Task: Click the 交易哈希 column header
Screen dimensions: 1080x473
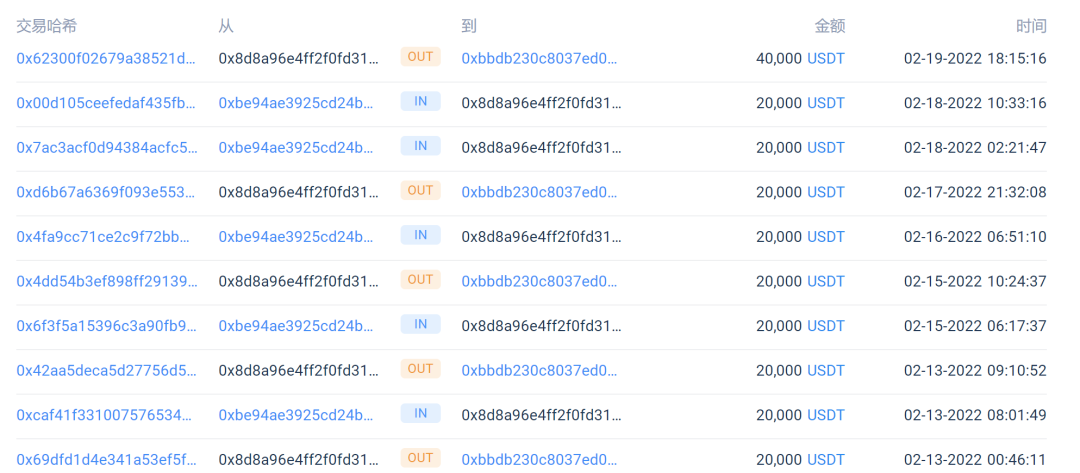Action: point(46,26)
